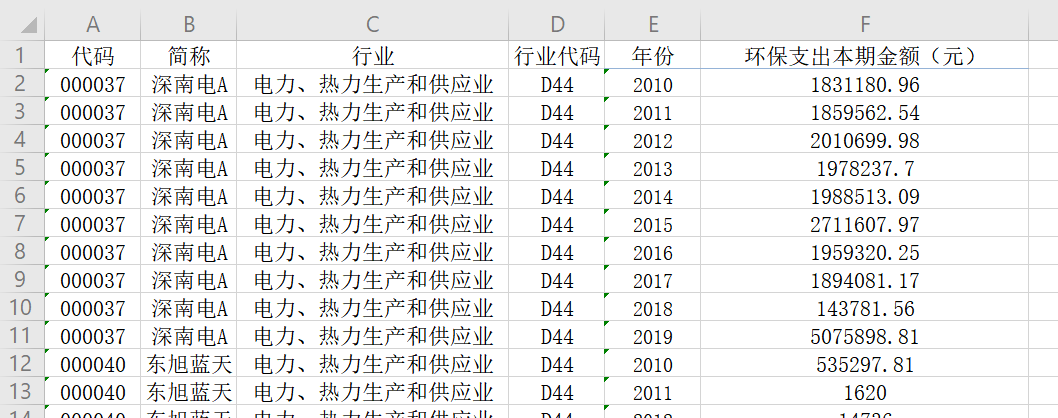Select the value 1959320.25
Image resolution: width=1058 pixels, height=418 pixels.
click(865, 253)
